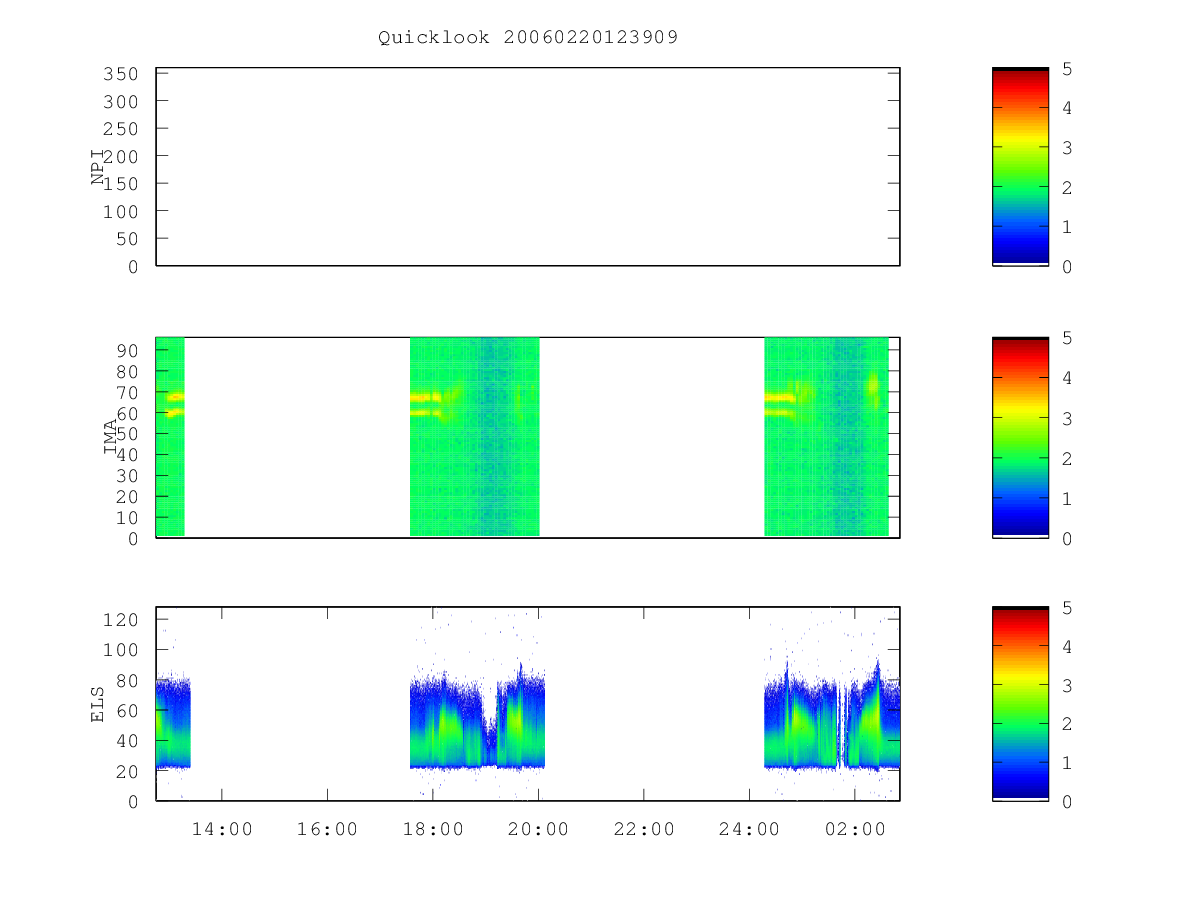Click the 18:00 time axis label
Image resolution: width=1200 pixels, height=900 pixels.
(x=433, y=829)
